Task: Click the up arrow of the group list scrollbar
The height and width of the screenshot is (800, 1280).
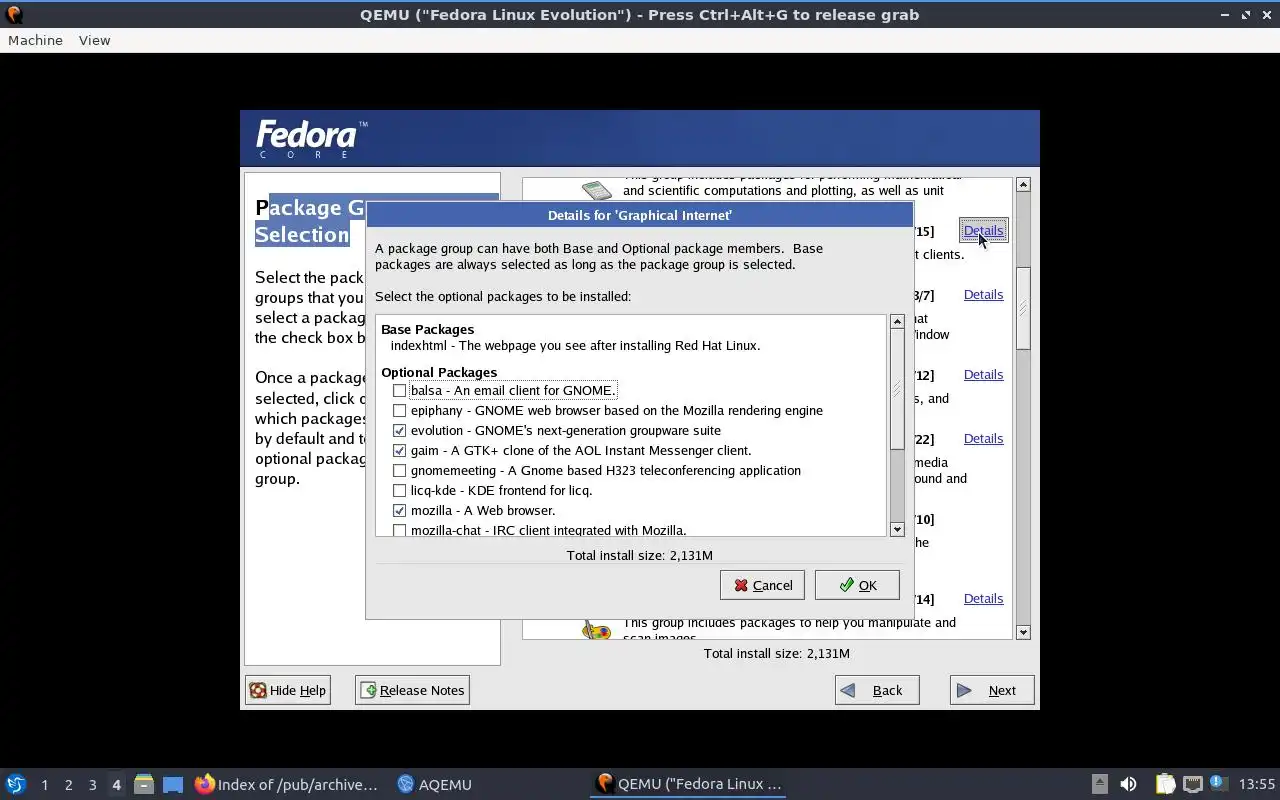Action: 1023,185
